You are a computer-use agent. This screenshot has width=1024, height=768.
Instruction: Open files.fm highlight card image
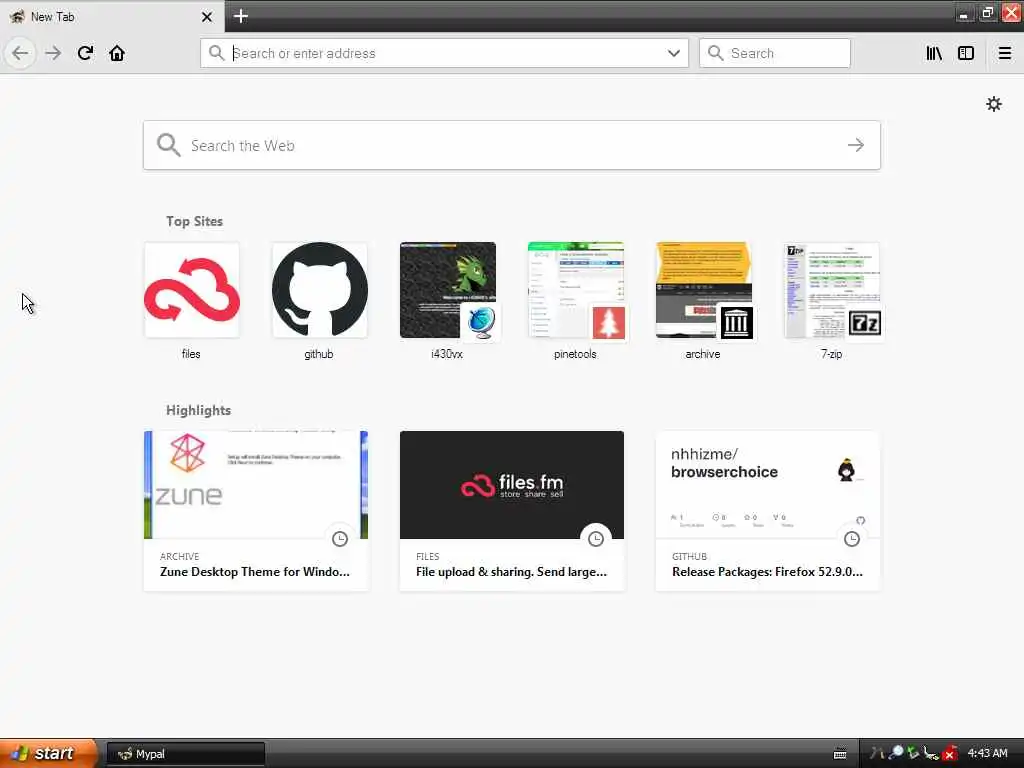(x=512, y=485)
